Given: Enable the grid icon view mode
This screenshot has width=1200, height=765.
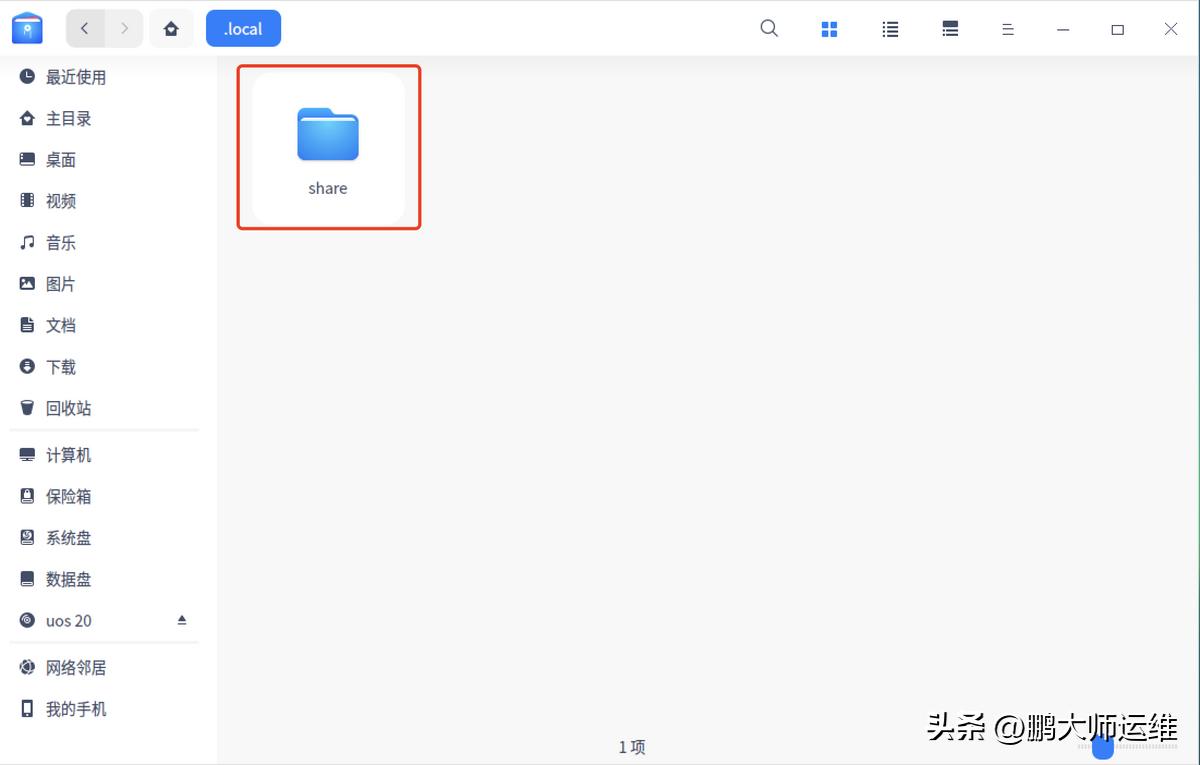Looking at the screenshot, I should click(x=829, y=28).
